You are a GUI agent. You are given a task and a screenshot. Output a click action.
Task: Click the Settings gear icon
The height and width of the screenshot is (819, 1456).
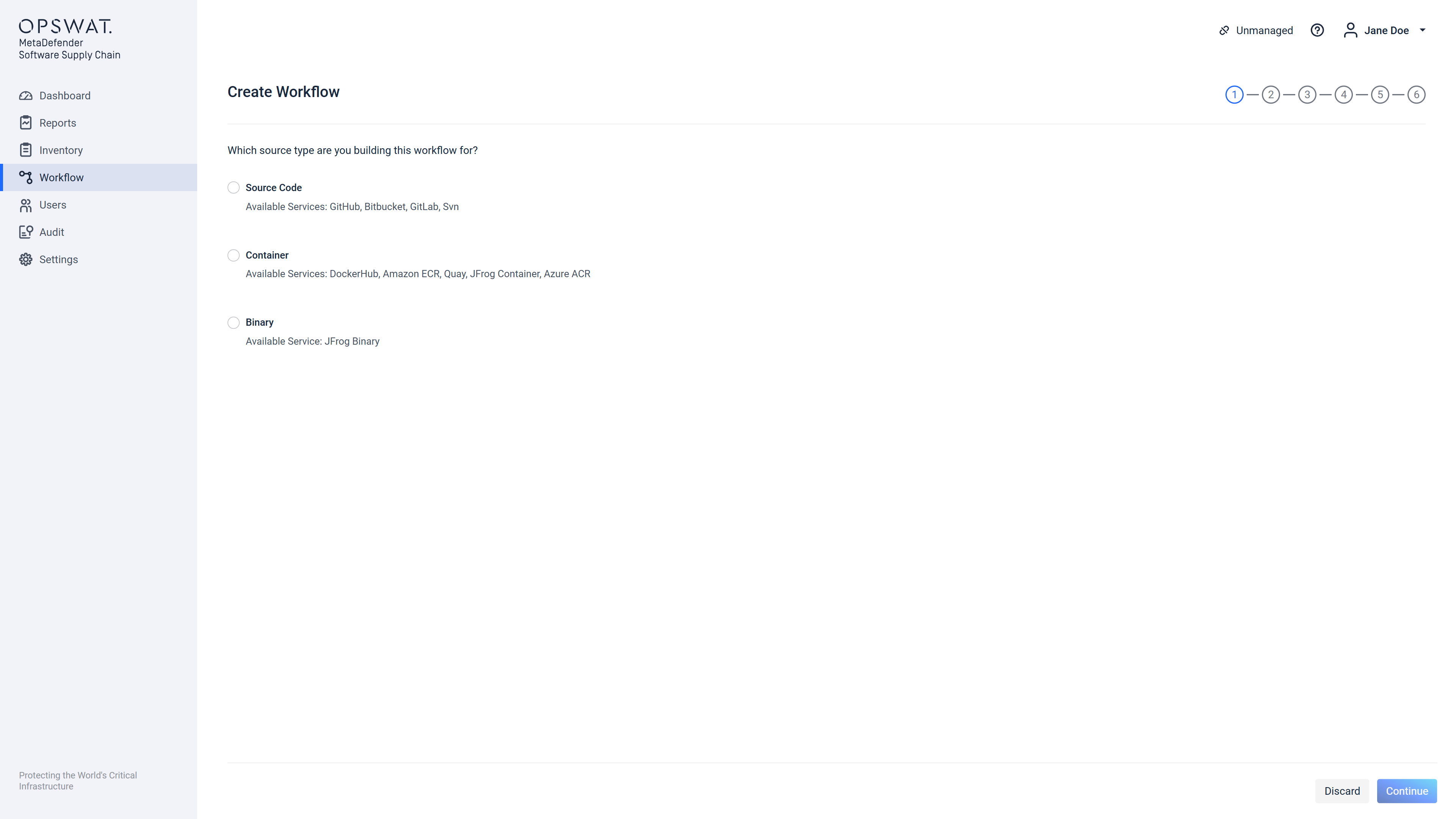pyautogui.click(x=25, y=259)
